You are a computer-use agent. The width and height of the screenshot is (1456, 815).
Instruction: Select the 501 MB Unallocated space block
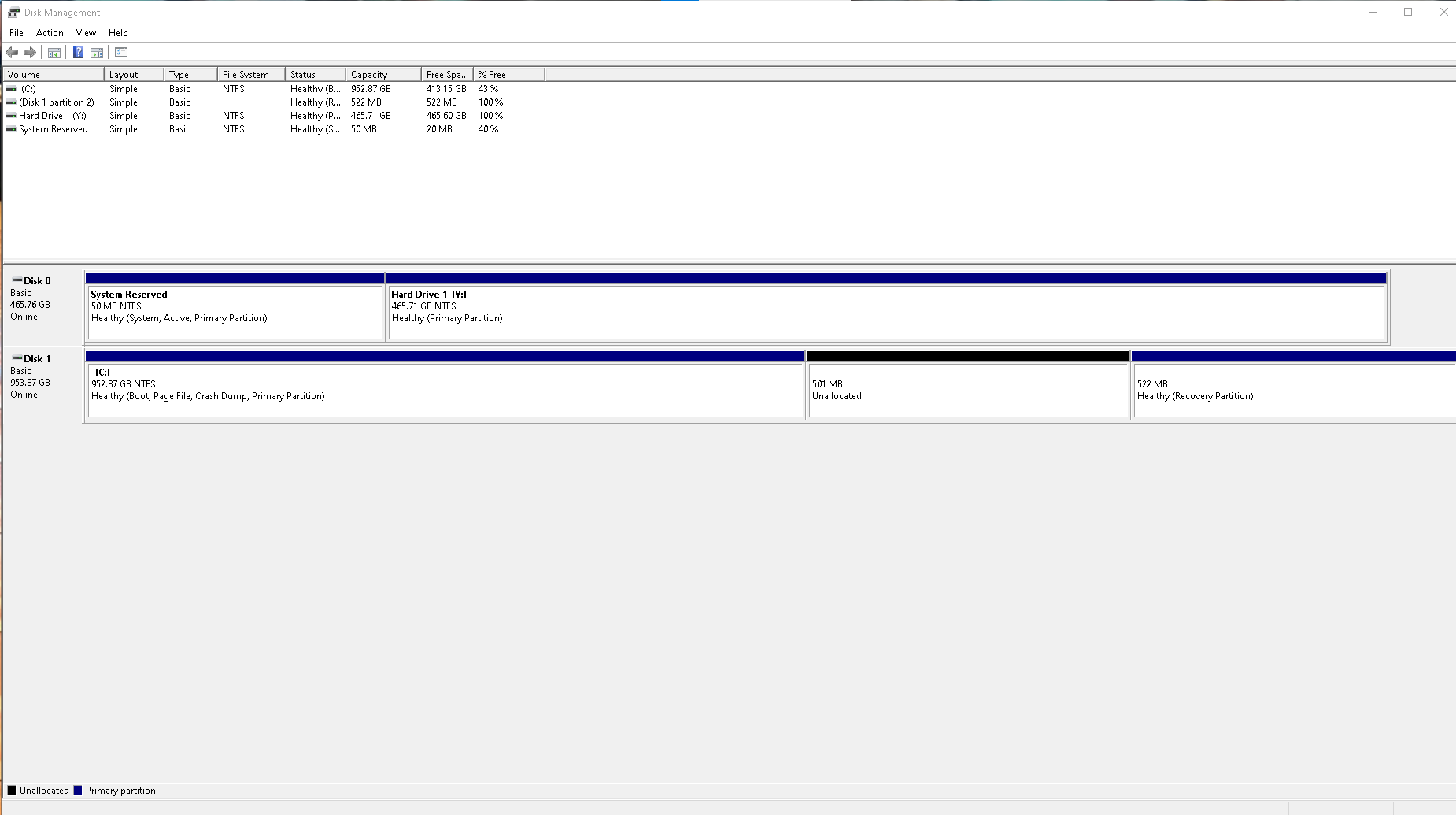(x=968, y=385)
